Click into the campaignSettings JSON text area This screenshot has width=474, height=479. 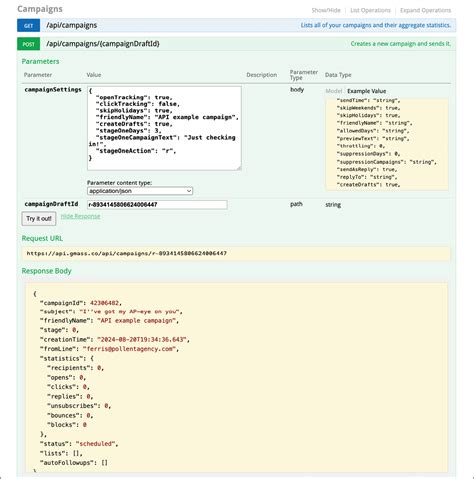point(164,128)
